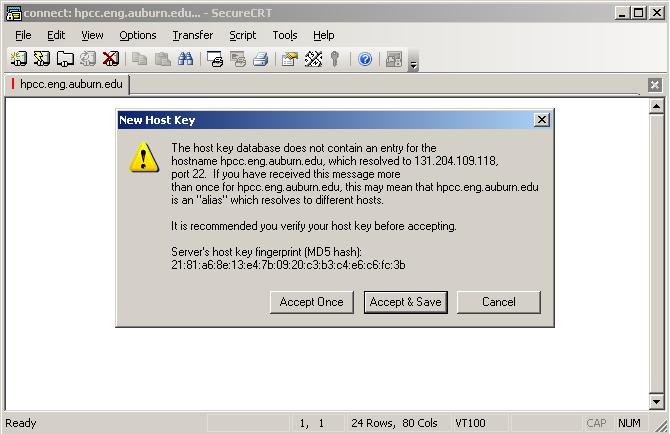Select the hpcc.eng.auburn.edu session tab
This screenshot has height=434, width=670.
pyautogui.click(x=67, y=84)
